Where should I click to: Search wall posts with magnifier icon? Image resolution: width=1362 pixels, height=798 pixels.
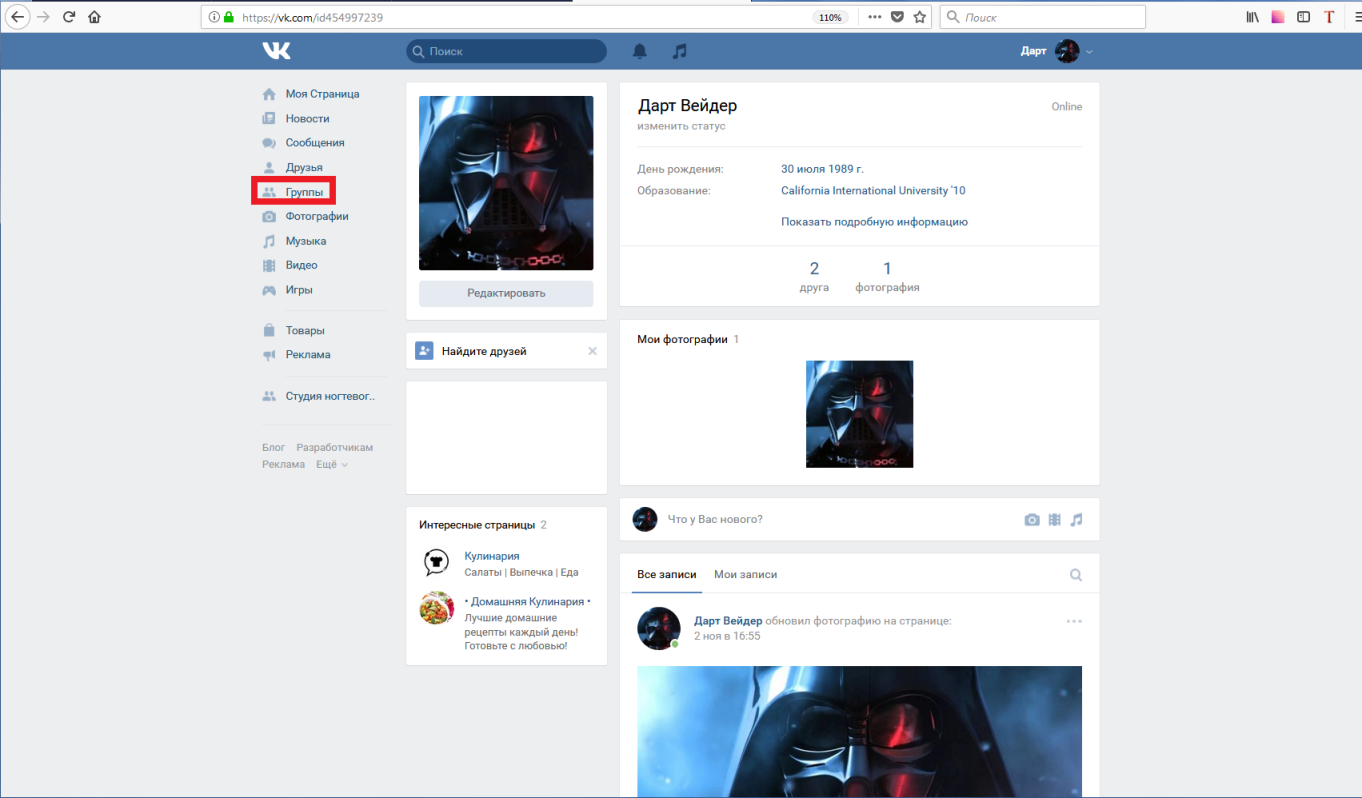click(1076, 575)
